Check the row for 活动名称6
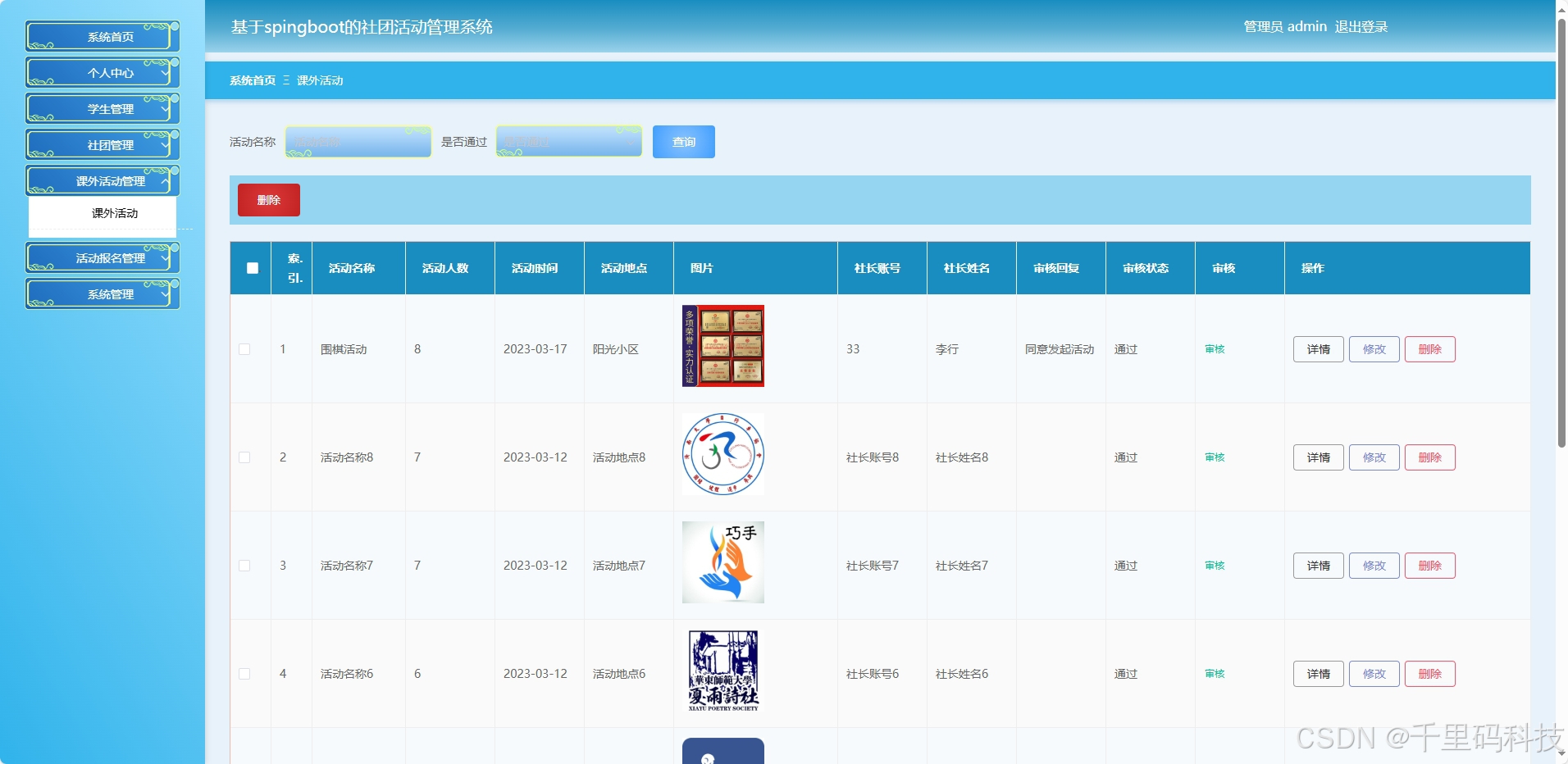 (x=244, y=674)
